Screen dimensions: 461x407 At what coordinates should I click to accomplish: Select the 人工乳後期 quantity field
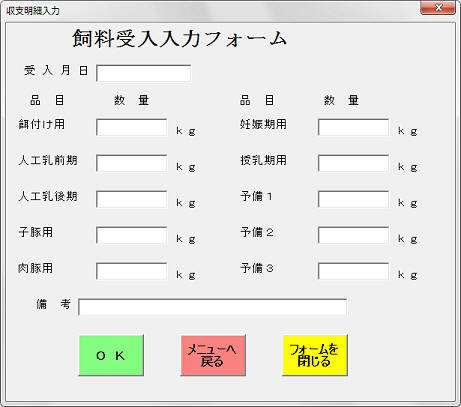pyautogui.click(x=132, y=199)
